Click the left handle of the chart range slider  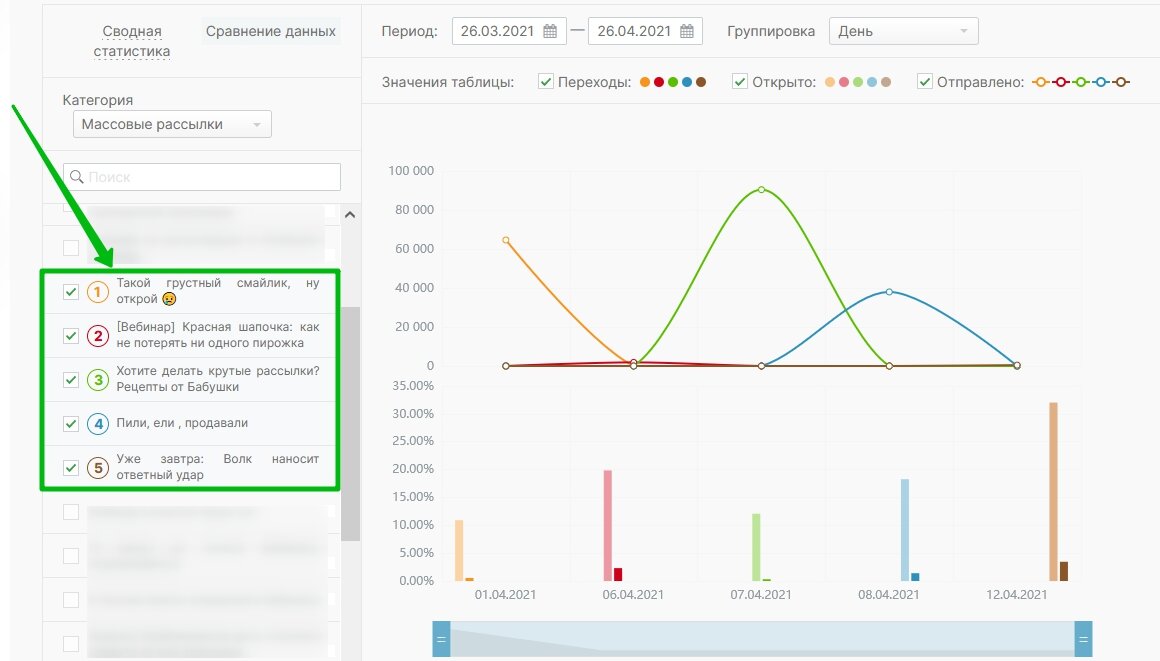(441, 640)
